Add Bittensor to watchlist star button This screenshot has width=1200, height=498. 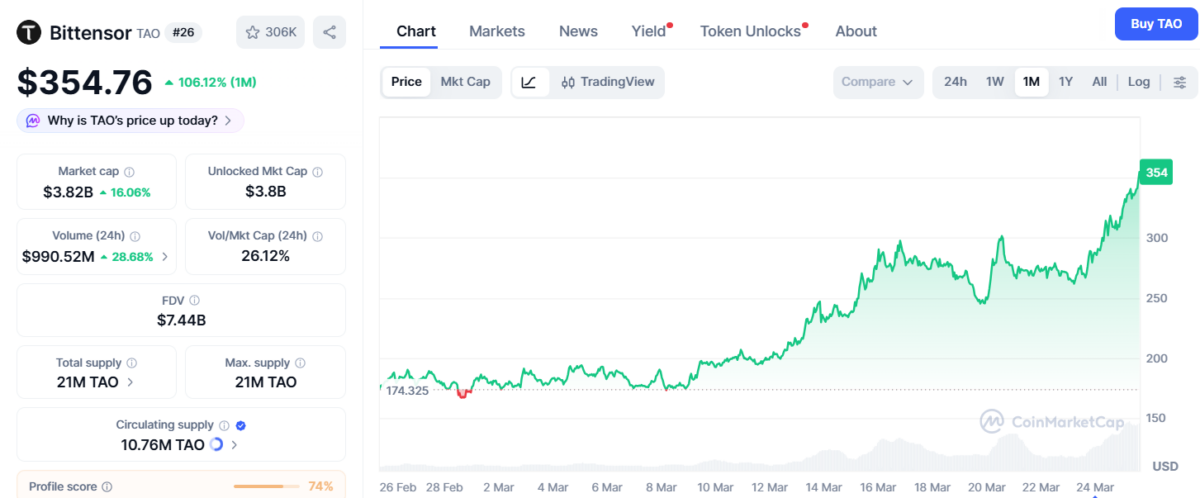click(270, 32)
